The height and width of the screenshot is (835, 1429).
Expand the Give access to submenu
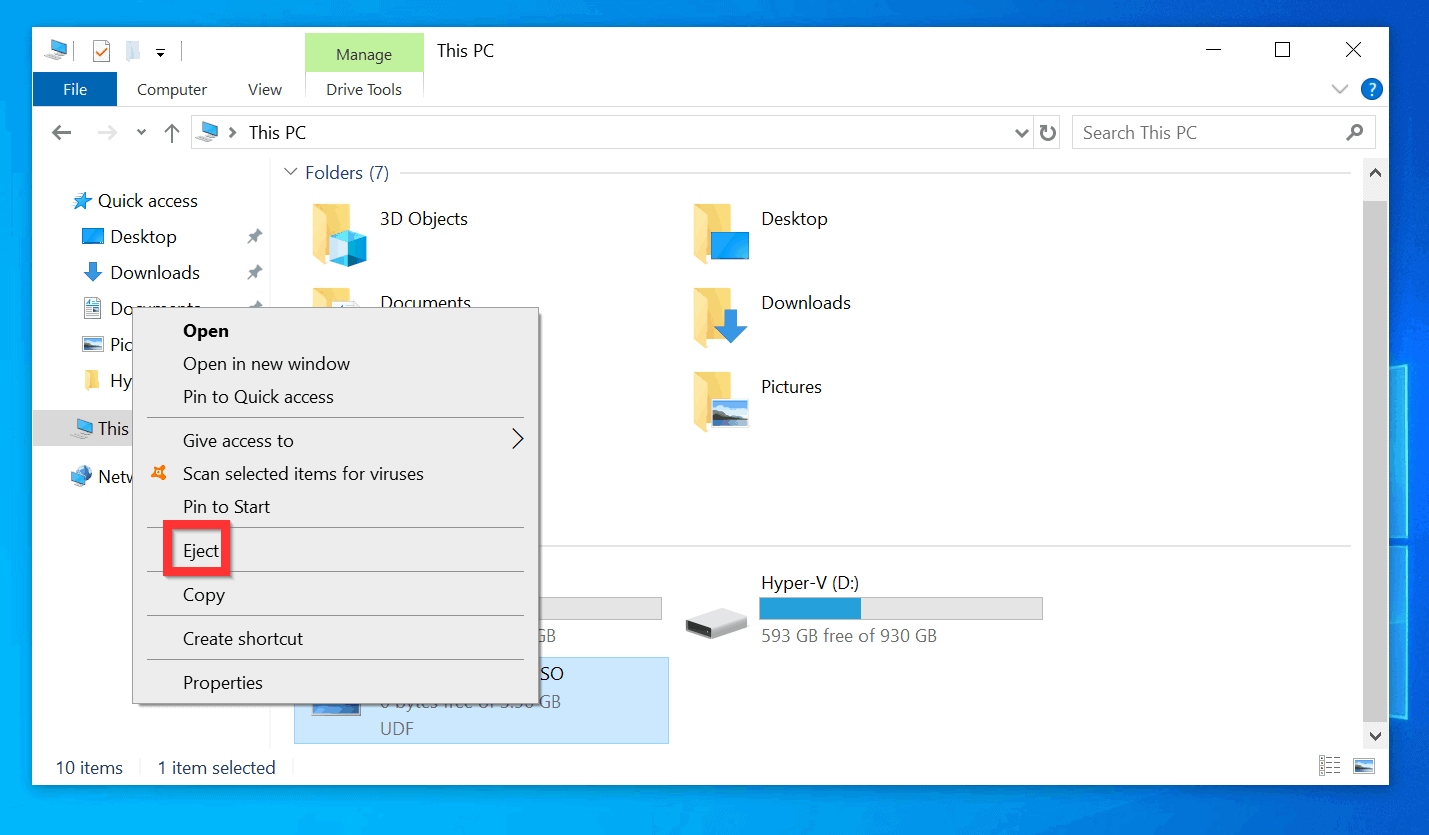click(x=517, y=439)
